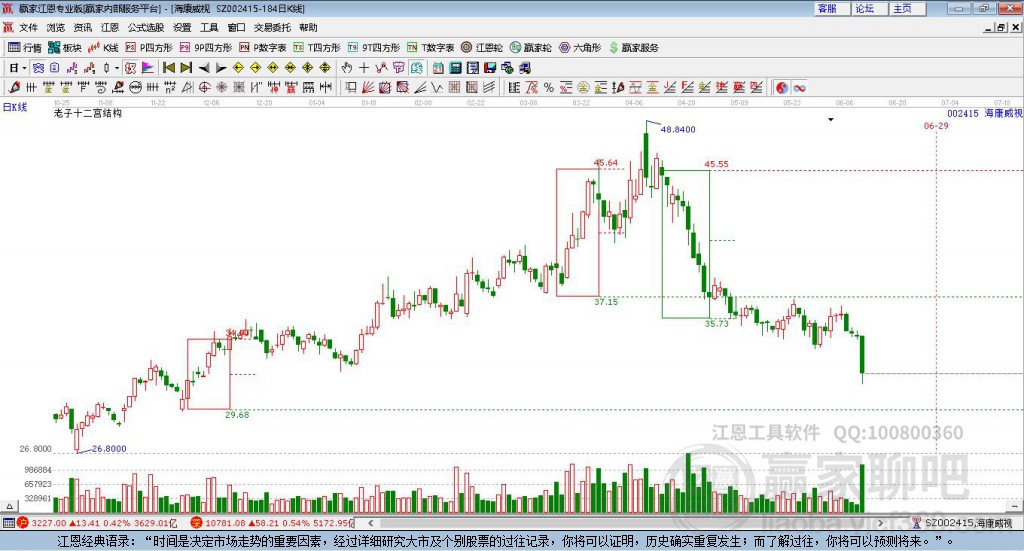Image resolution: width=1024 pixels, height=551 pixels.
Task: Click SZ002415 海康威视 status bar entry
Action: coord(963,523)
